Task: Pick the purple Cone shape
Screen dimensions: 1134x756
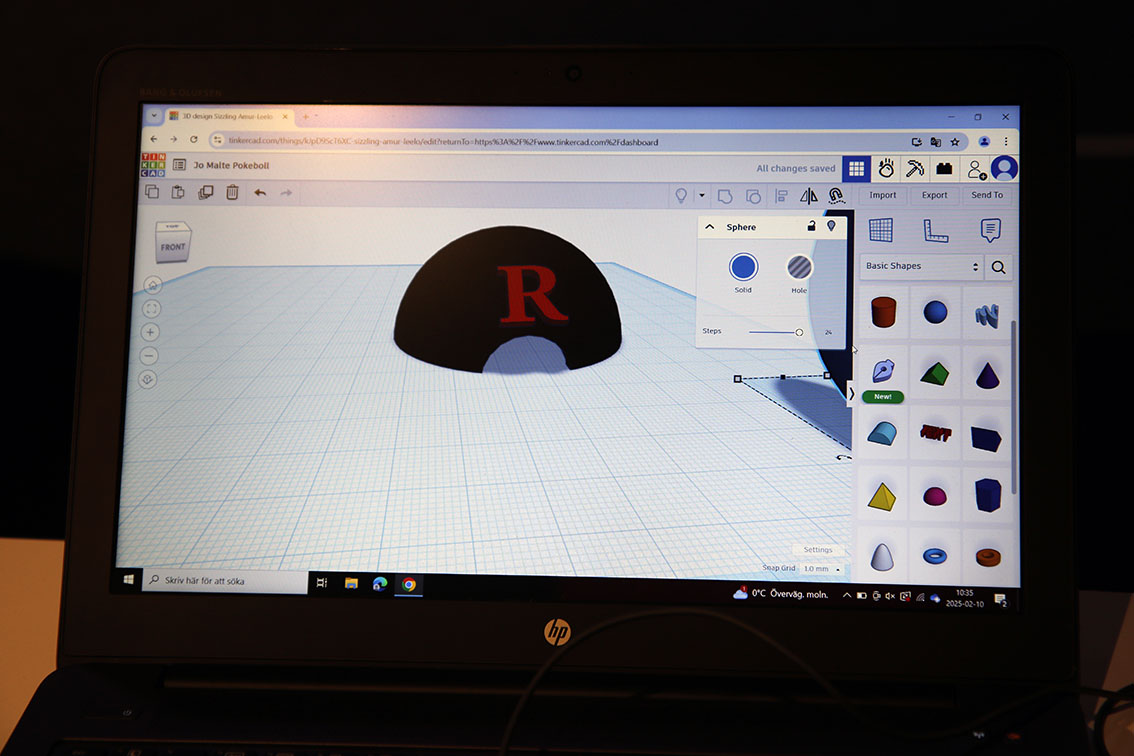Action: tap(987, 375)
